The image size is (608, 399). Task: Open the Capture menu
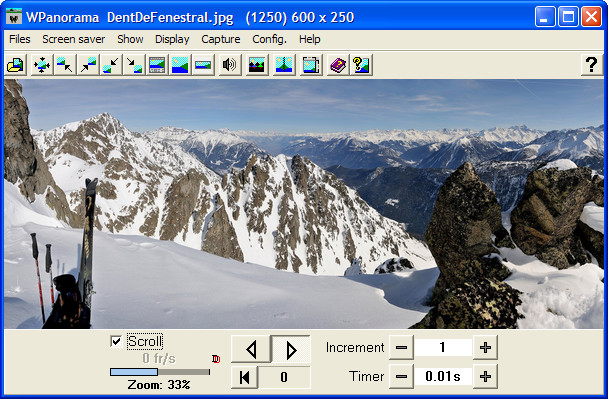click(221, 39)
